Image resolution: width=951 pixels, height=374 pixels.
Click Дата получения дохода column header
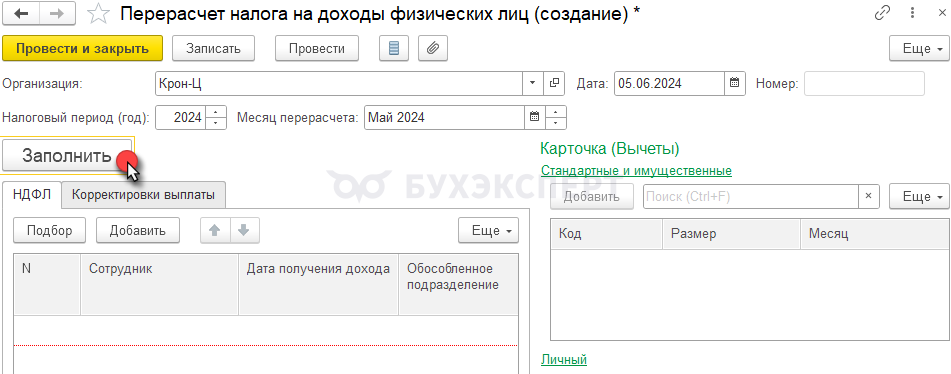pos(318,284)
